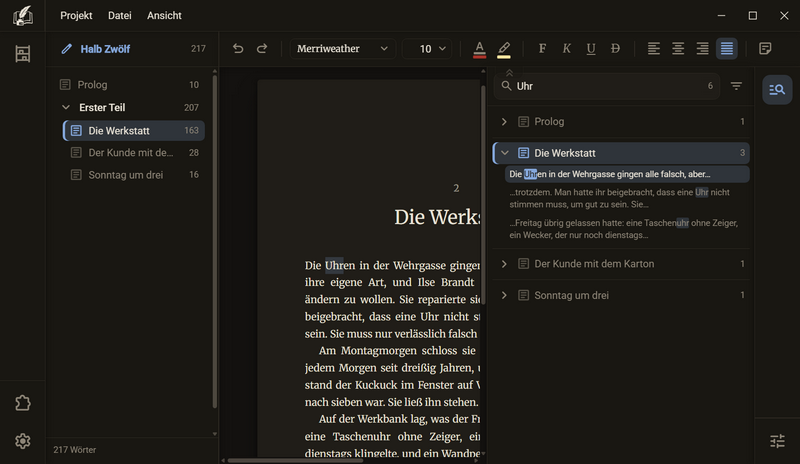
Task: Toggle the search panel icon
Action: click(x=777, y=90)
